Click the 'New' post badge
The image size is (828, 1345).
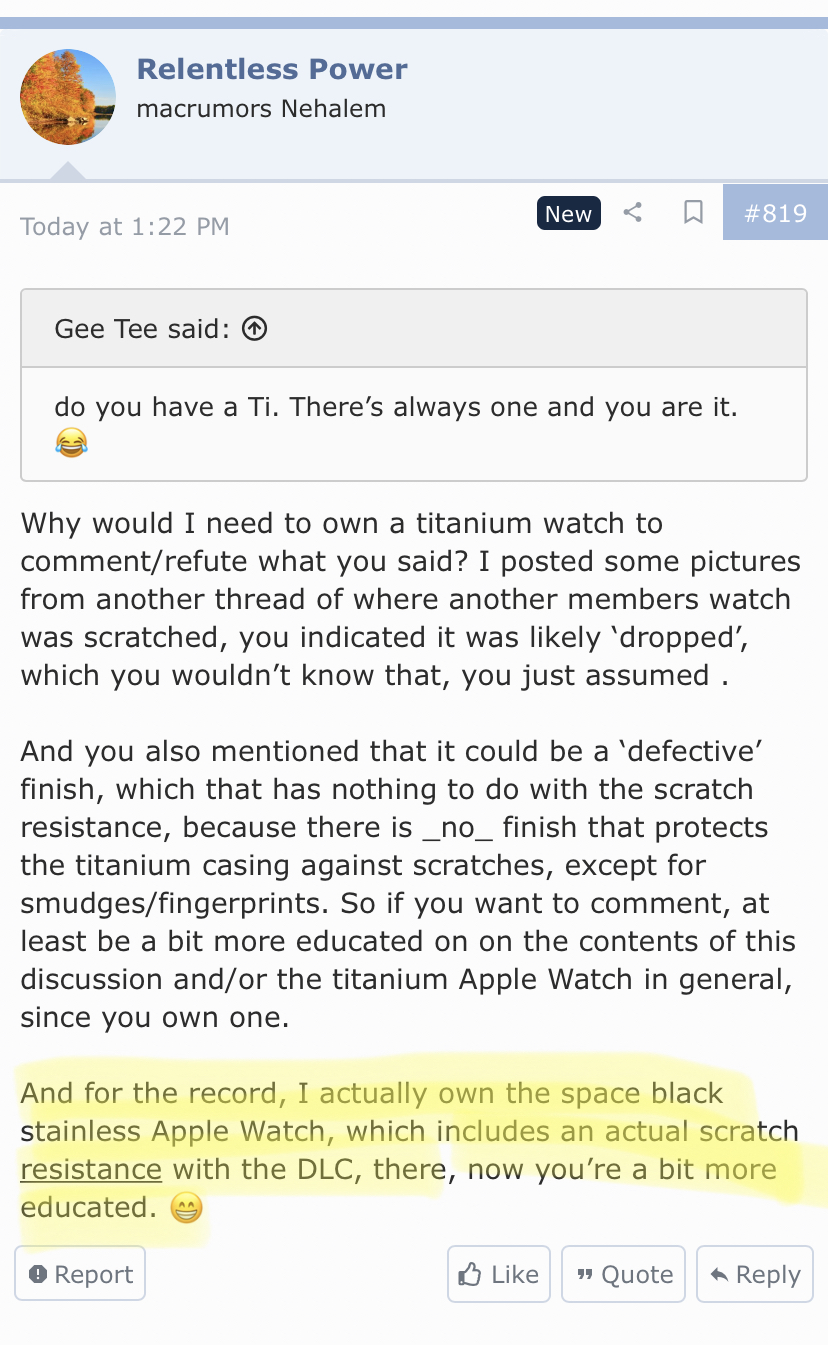tap(568, 213)
